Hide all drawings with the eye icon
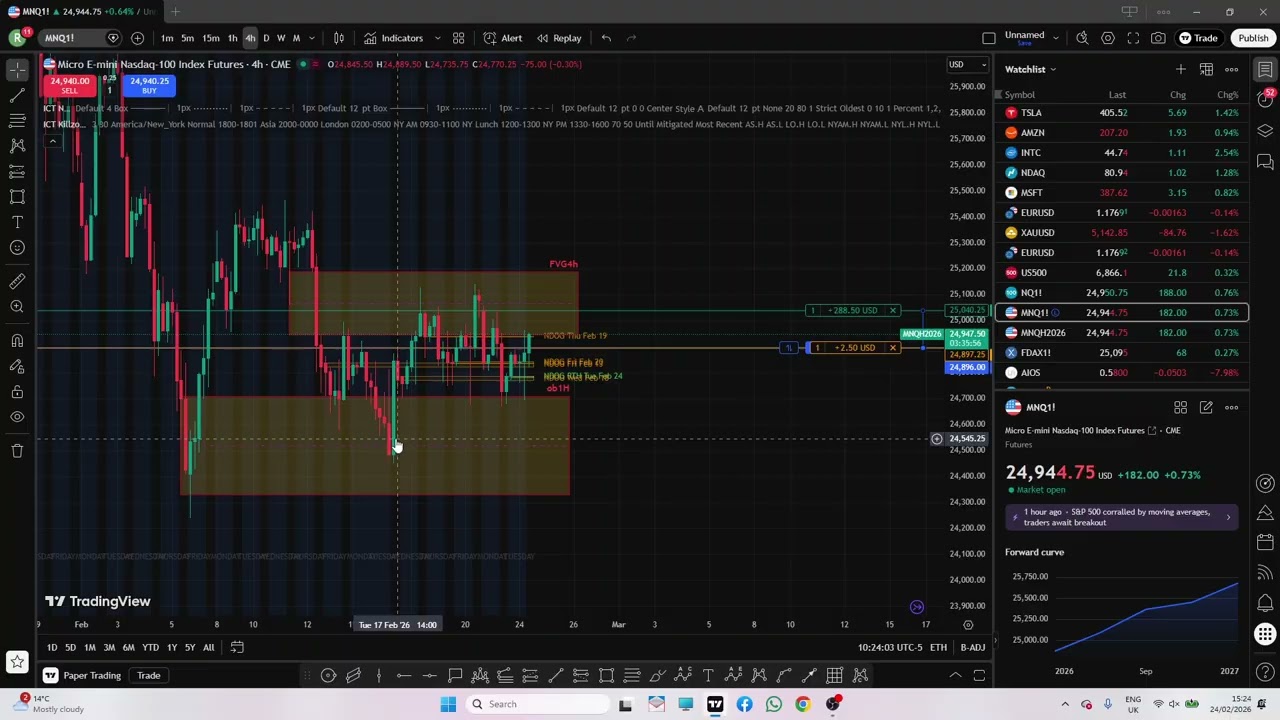The image size is (1280, 720). pos(17,417)
